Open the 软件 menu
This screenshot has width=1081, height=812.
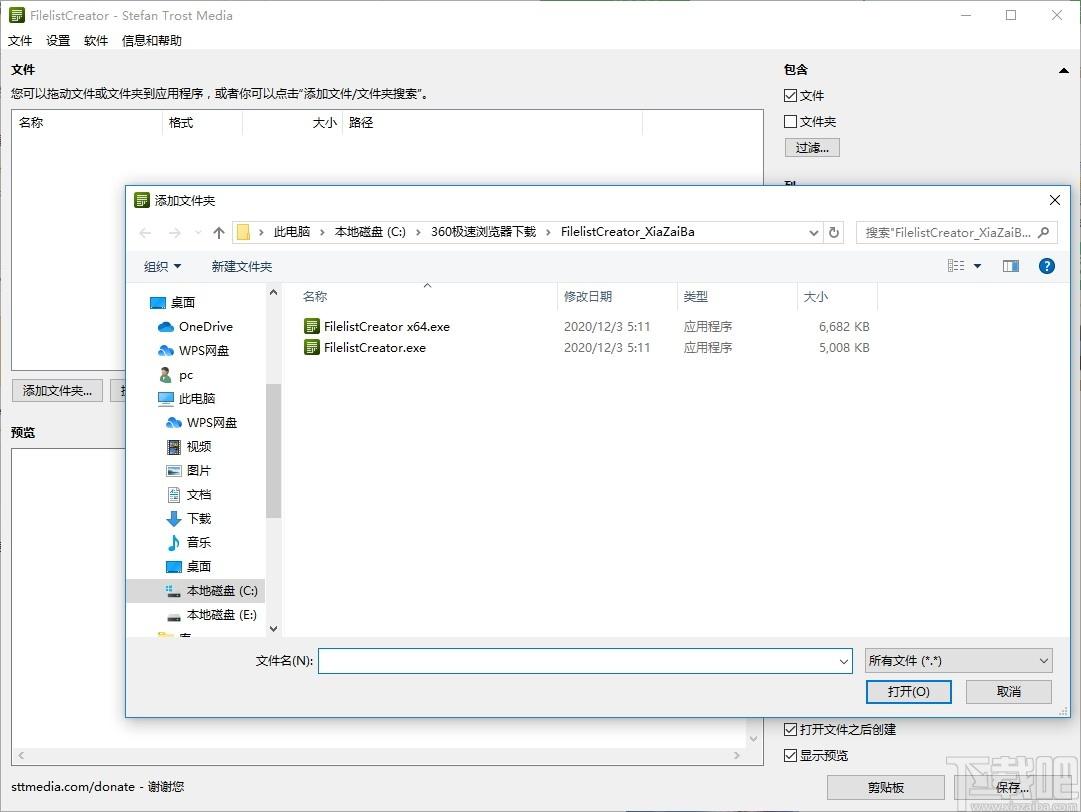(96, 41)
